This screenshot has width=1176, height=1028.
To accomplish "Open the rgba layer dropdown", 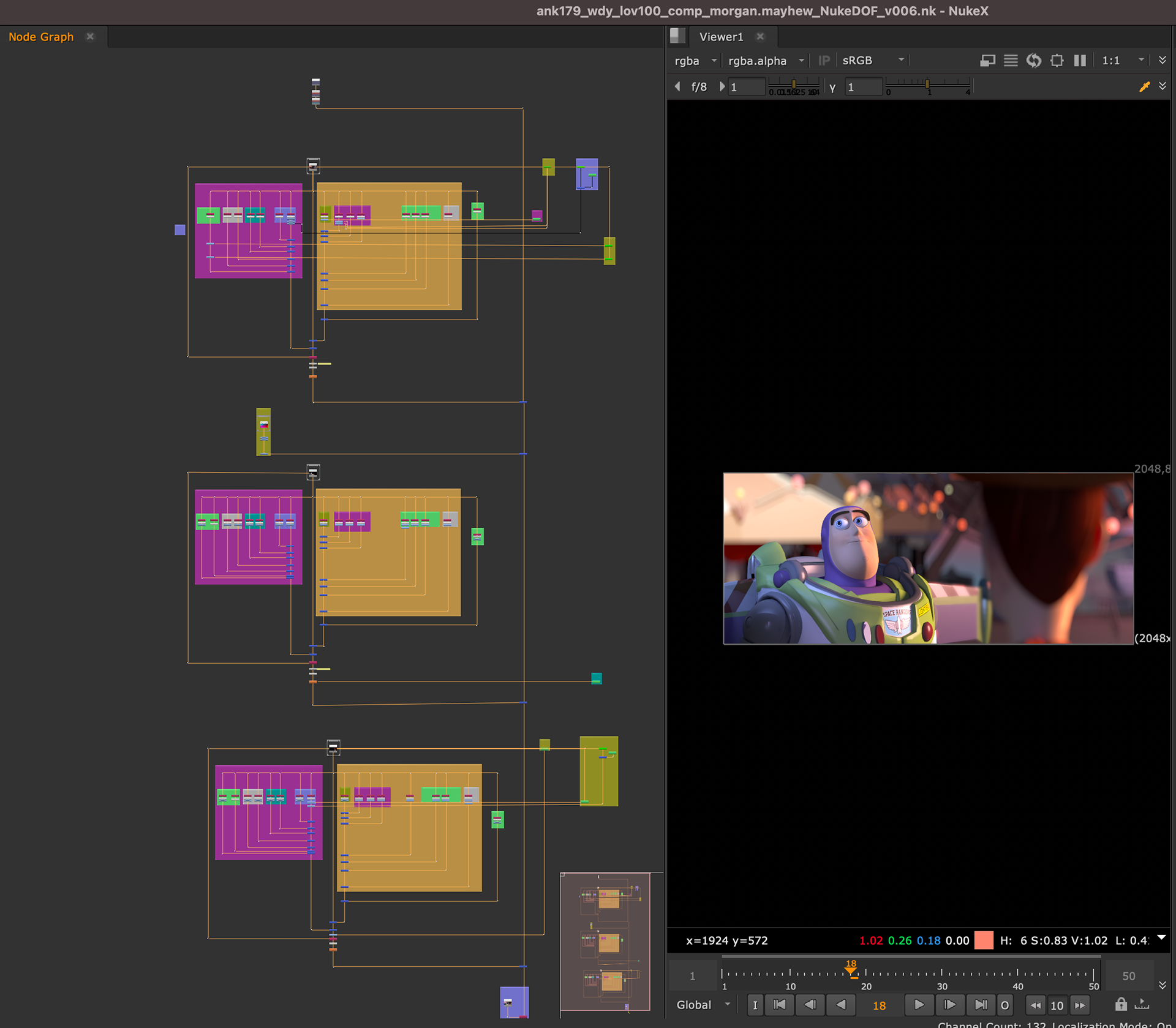I will 695,60.
